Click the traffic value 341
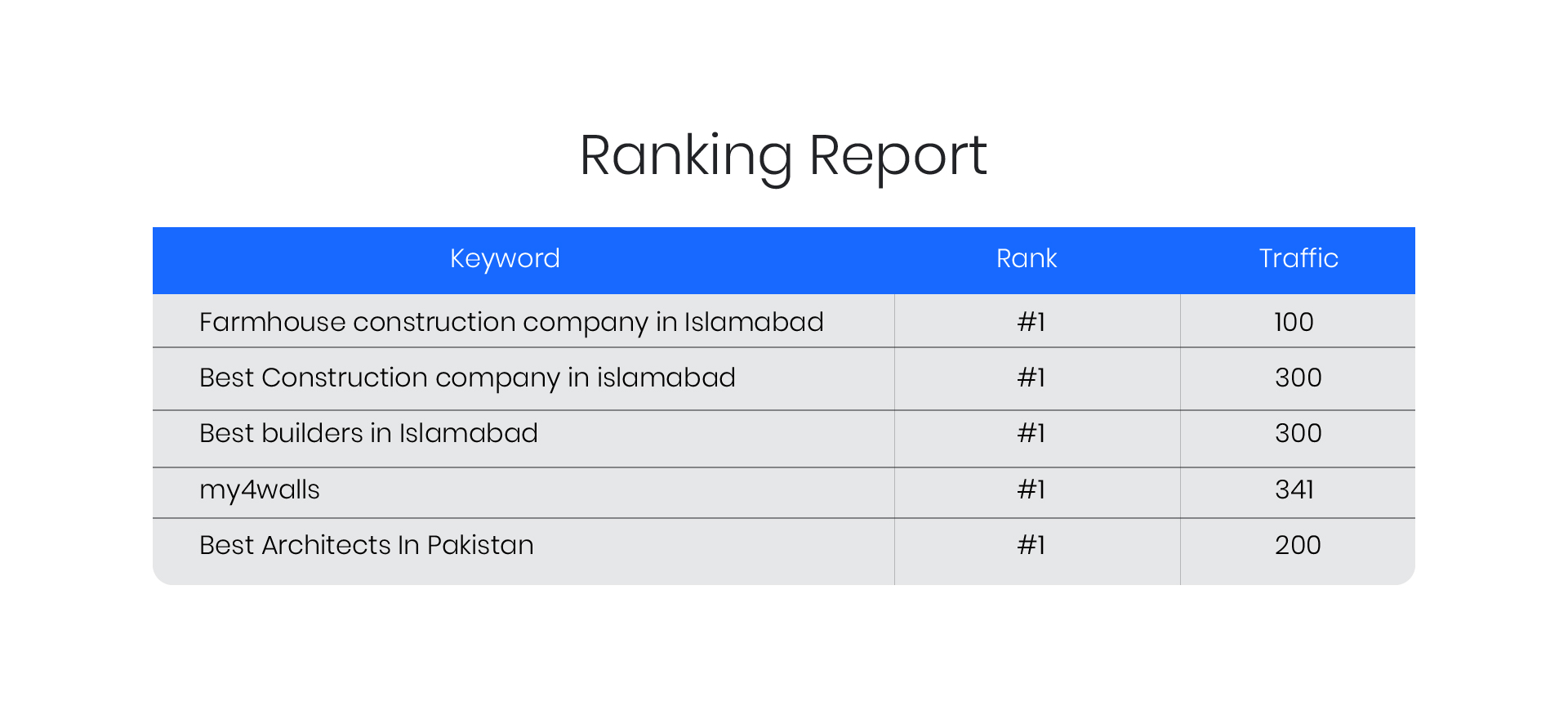 (x=1294, y=489)
